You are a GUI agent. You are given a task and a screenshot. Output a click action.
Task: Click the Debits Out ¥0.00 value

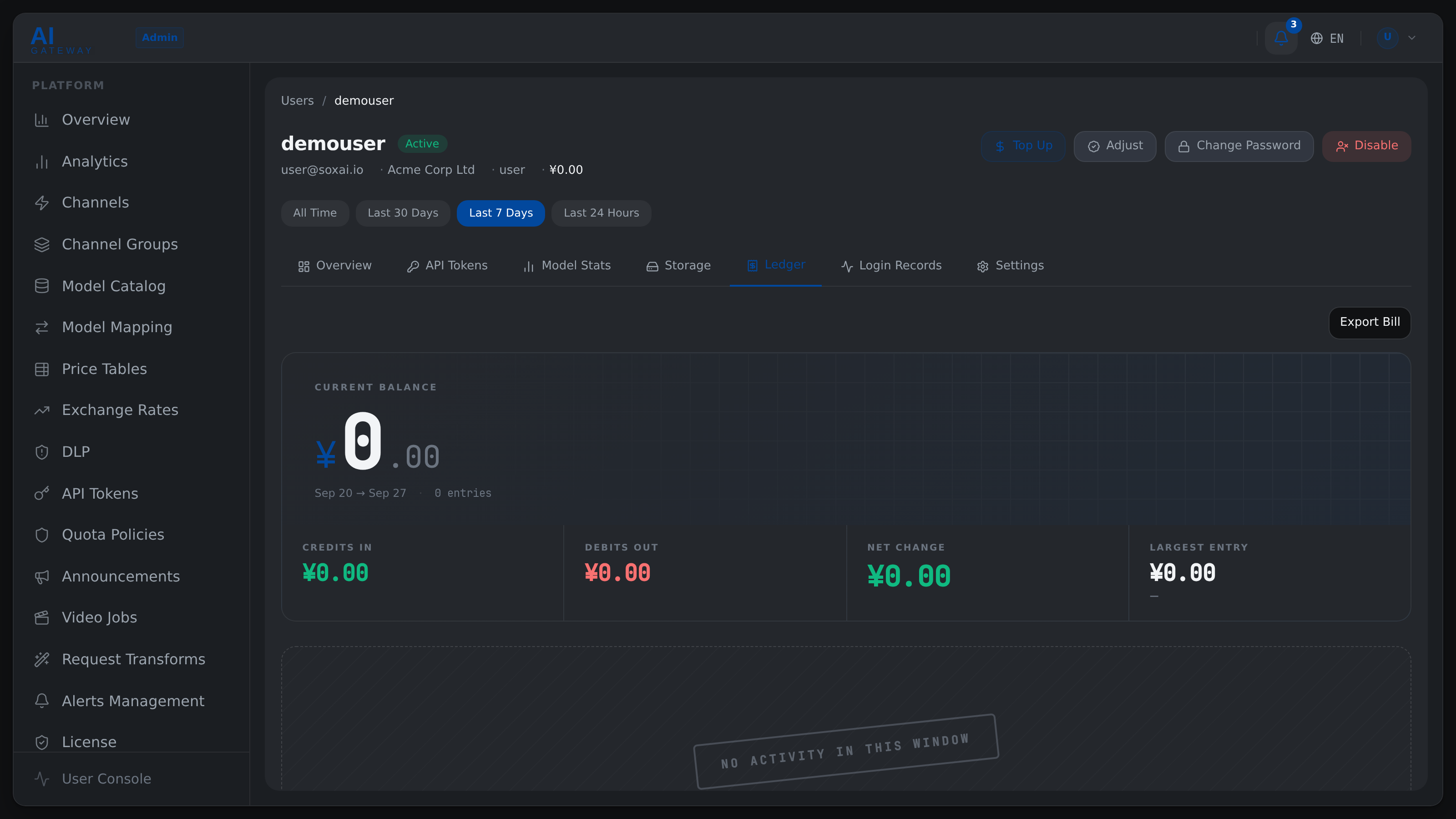[617, 573]
